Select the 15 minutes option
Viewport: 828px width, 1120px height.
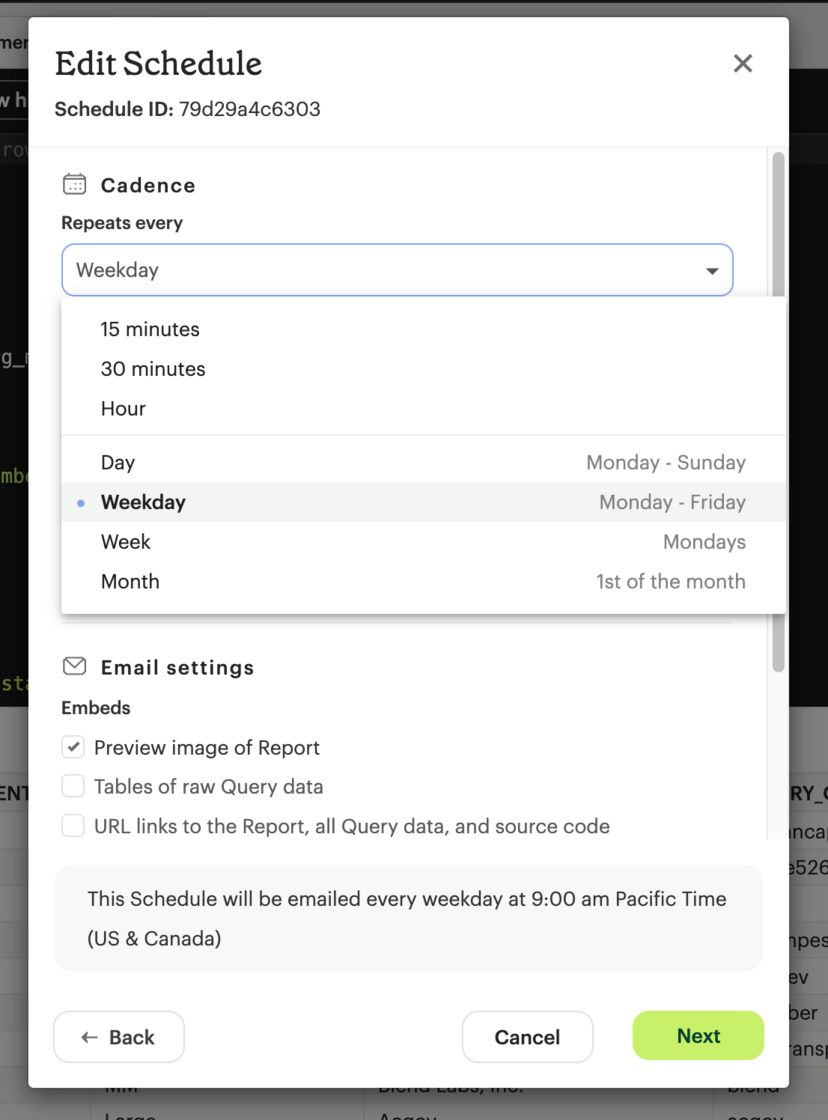(150, 329)
